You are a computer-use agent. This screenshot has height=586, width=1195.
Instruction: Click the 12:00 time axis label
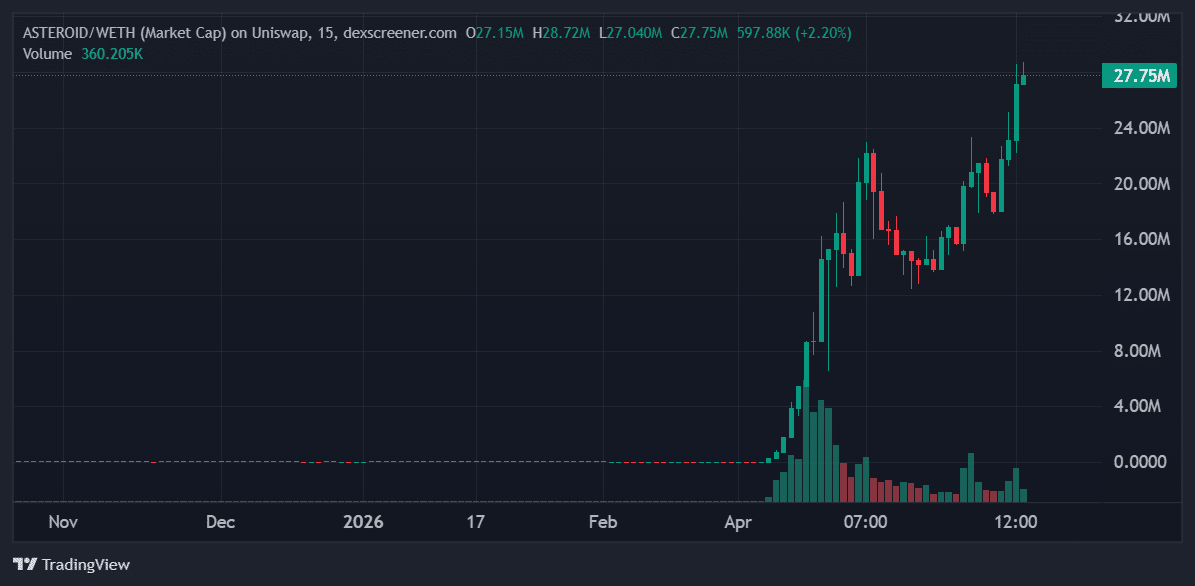(1017, 522)
